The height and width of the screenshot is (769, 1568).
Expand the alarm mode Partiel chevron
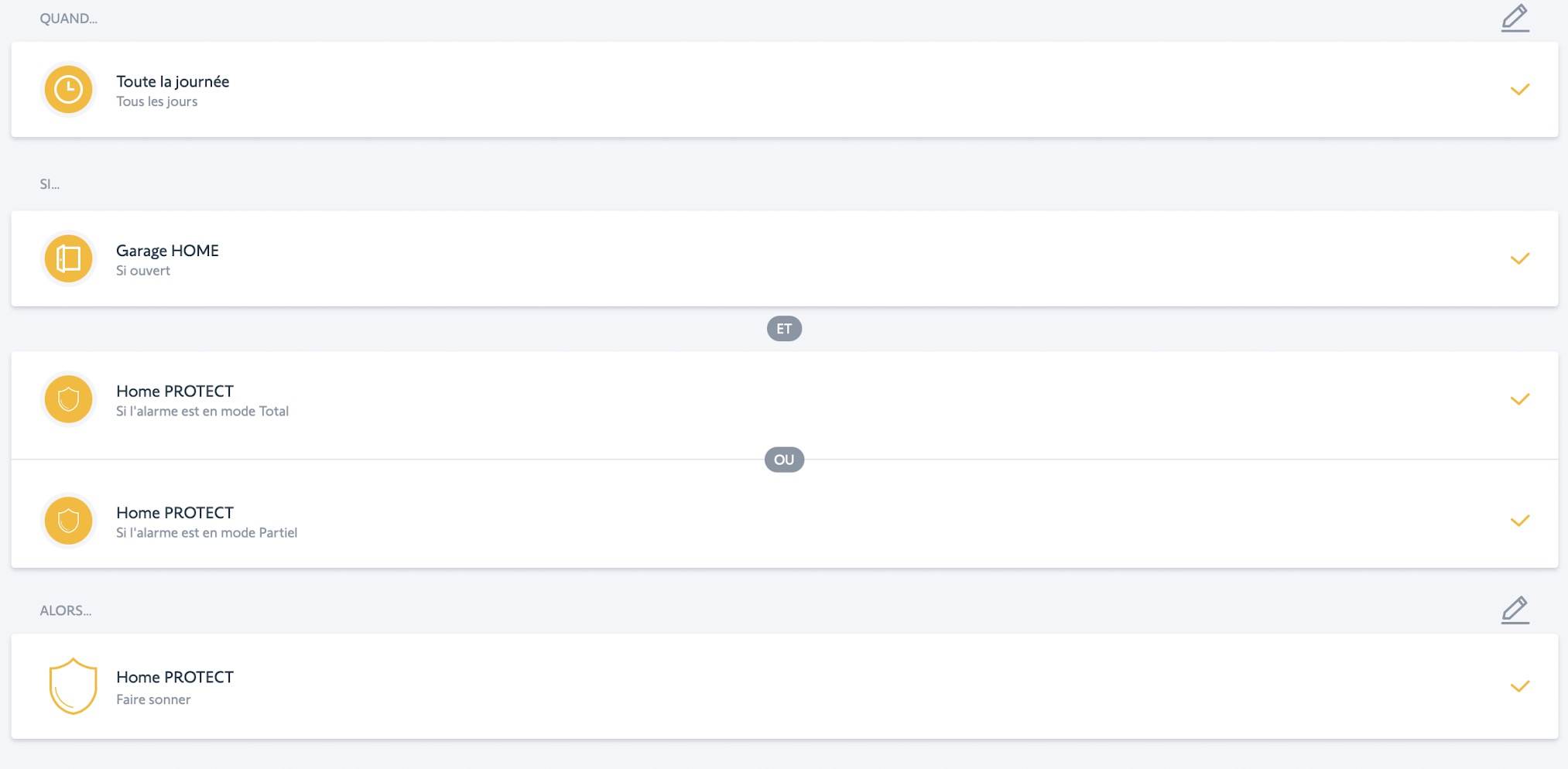pyautogui.click(x=1519, y=521)
